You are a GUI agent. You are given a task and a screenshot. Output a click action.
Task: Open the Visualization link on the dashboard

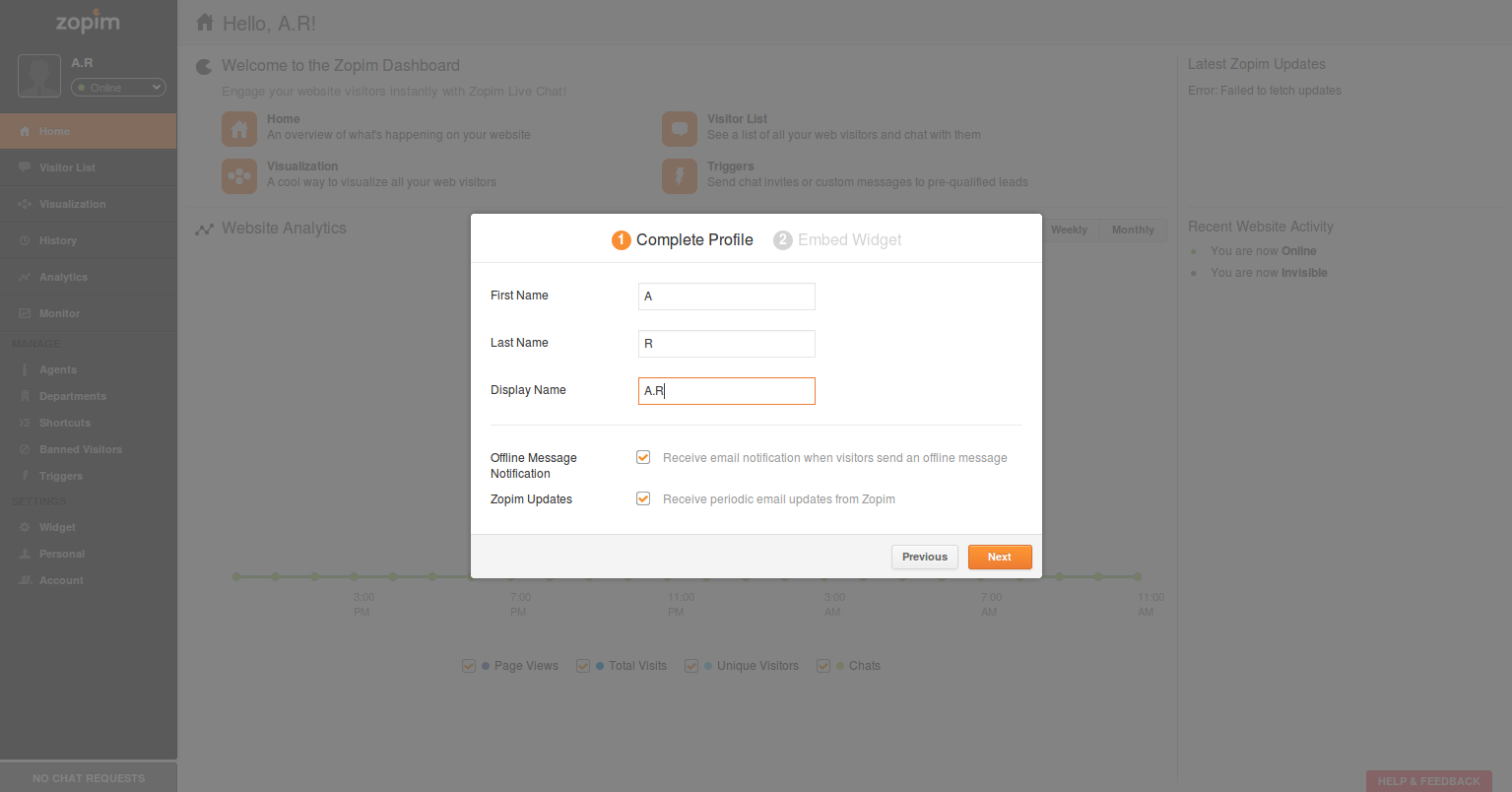[x=302, y=166]
